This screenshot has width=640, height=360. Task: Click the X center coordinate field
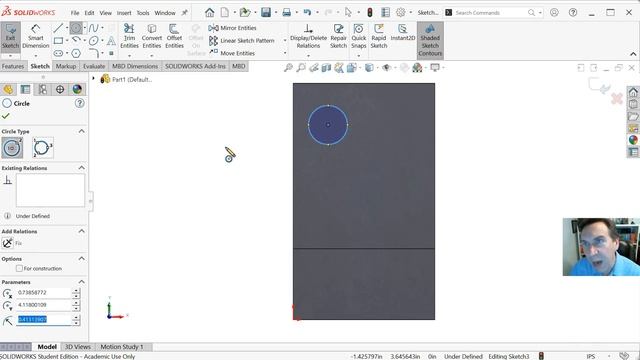(44, 293)
